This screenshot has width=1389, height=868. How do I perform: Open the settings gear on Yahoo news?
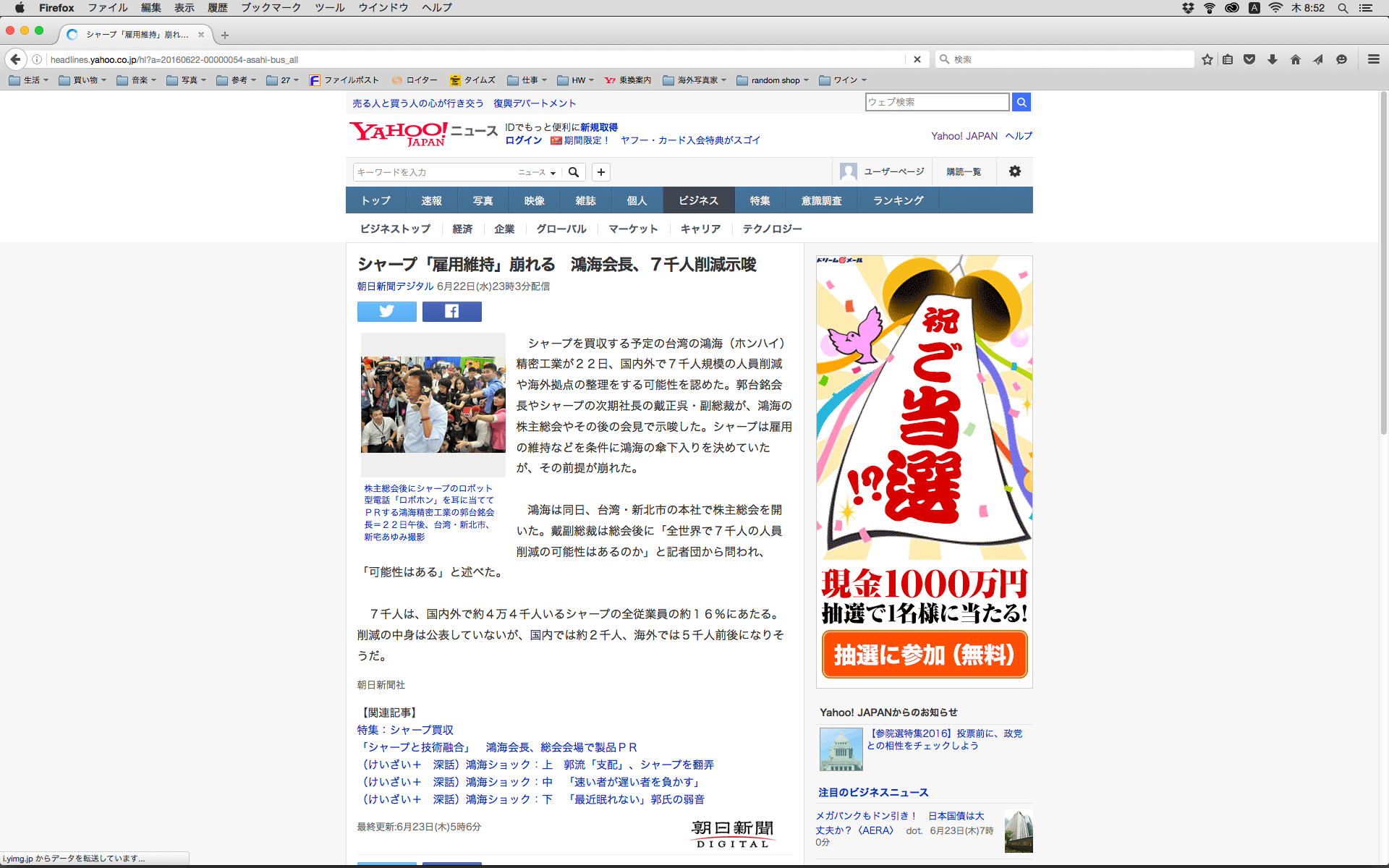(x=1015, y=171)
